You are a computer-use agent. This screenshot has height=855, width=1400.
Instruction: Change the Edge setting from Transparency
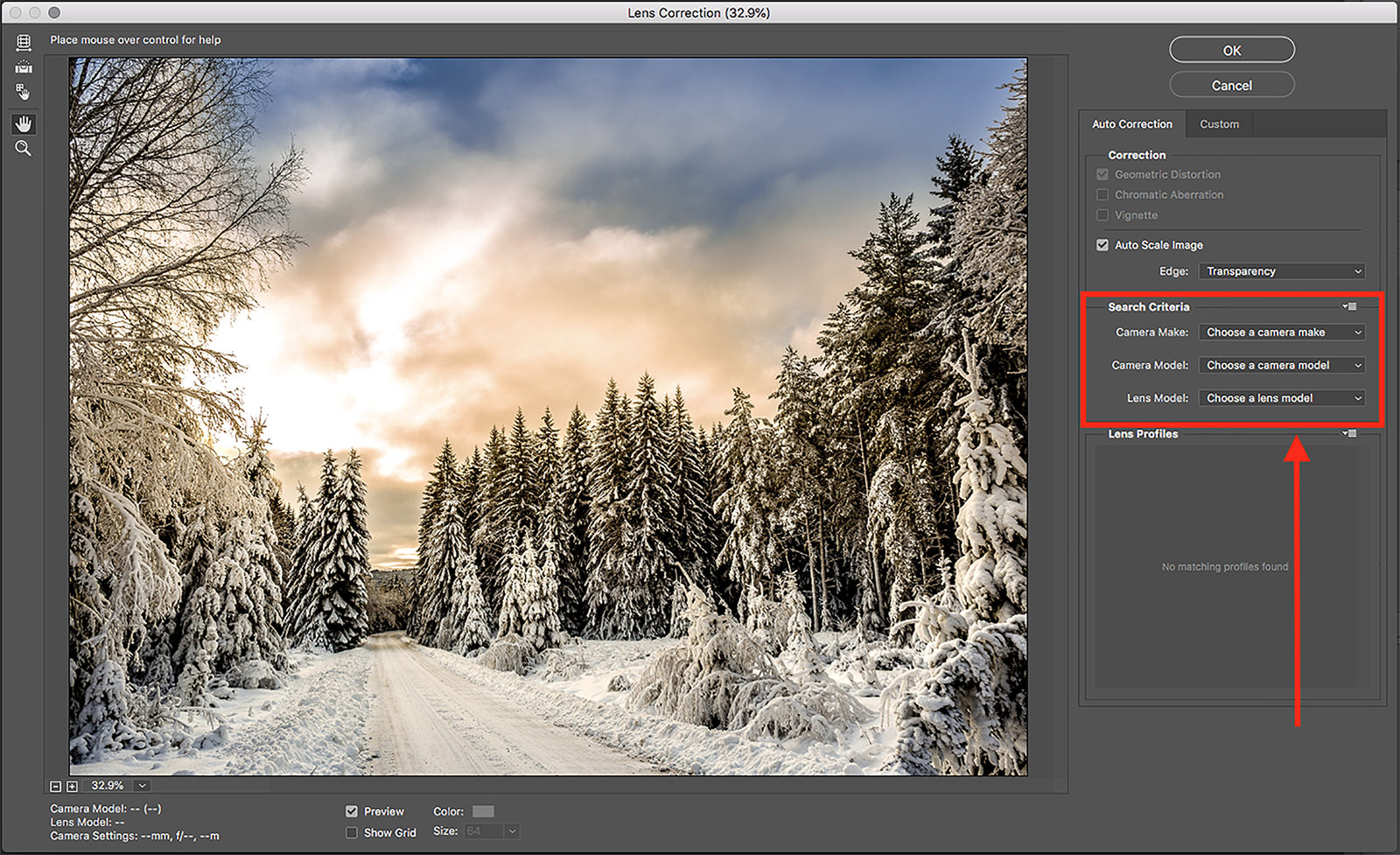1281,271
